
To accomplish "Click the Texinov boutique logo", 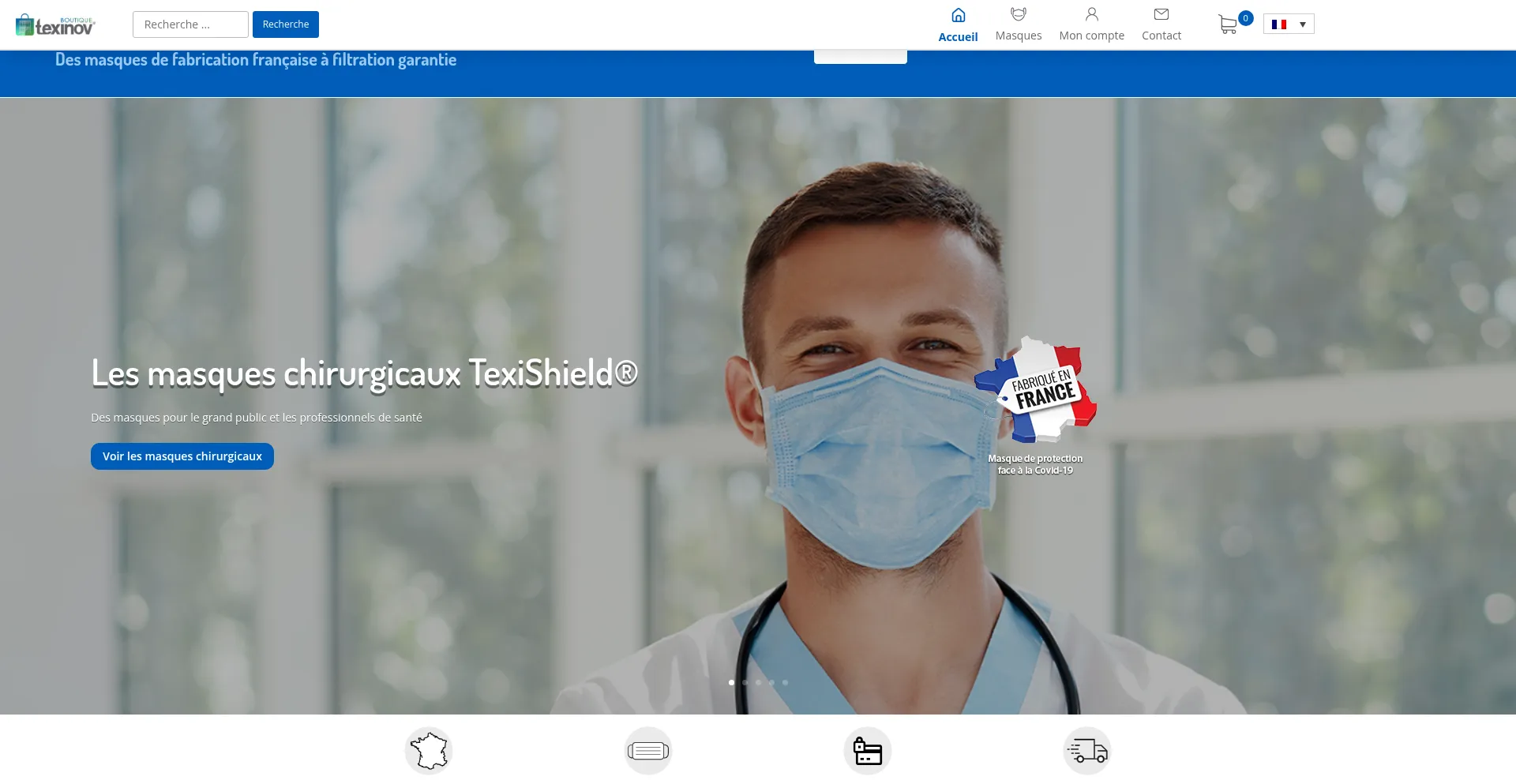I will (x=55, y=25).
